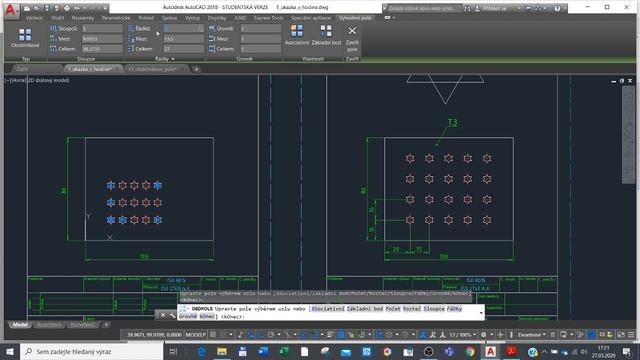This screenshot has width=640, height=360.
Task: Toggle lineweight display in status bar
Action: coord(330,335)
